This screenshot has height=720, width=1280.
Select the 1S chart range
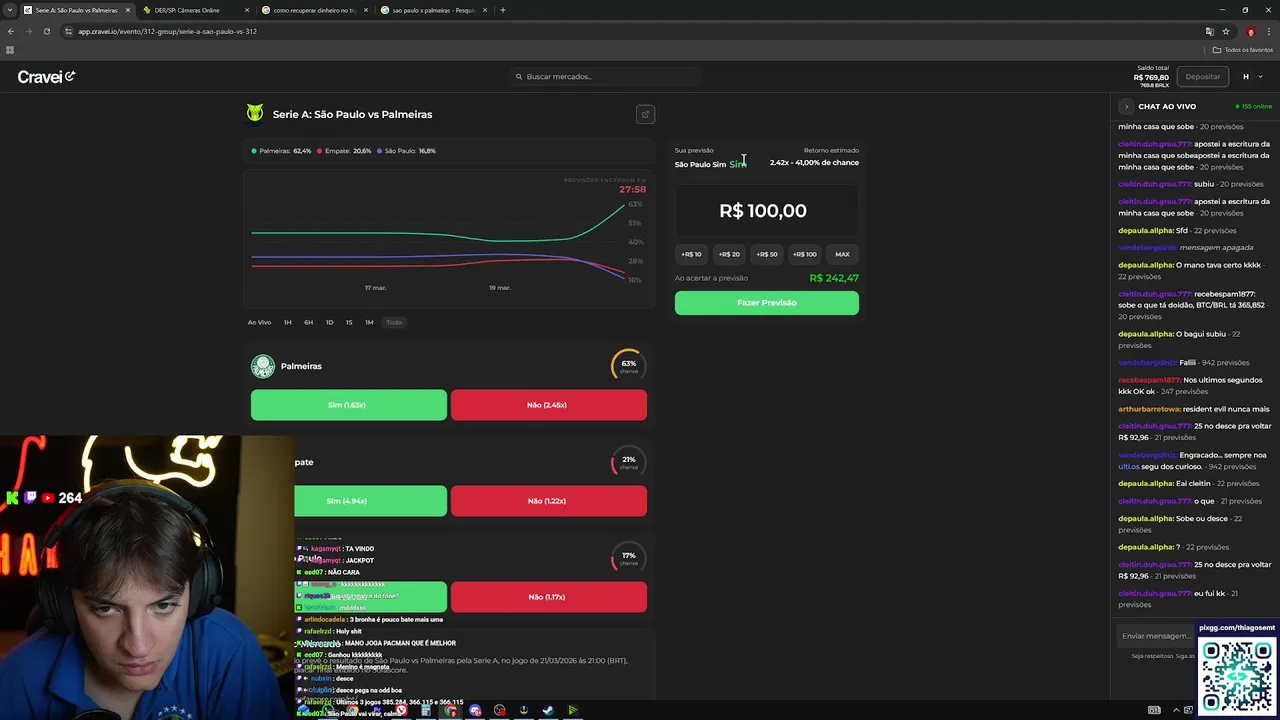349,322
